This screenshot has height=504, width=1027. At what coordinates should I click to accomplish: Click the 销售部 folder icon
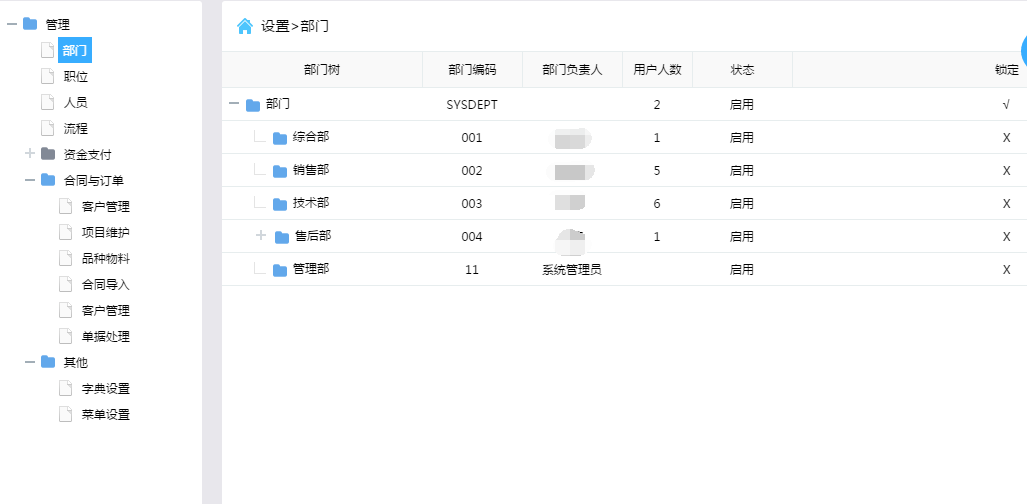coord(280,171)
